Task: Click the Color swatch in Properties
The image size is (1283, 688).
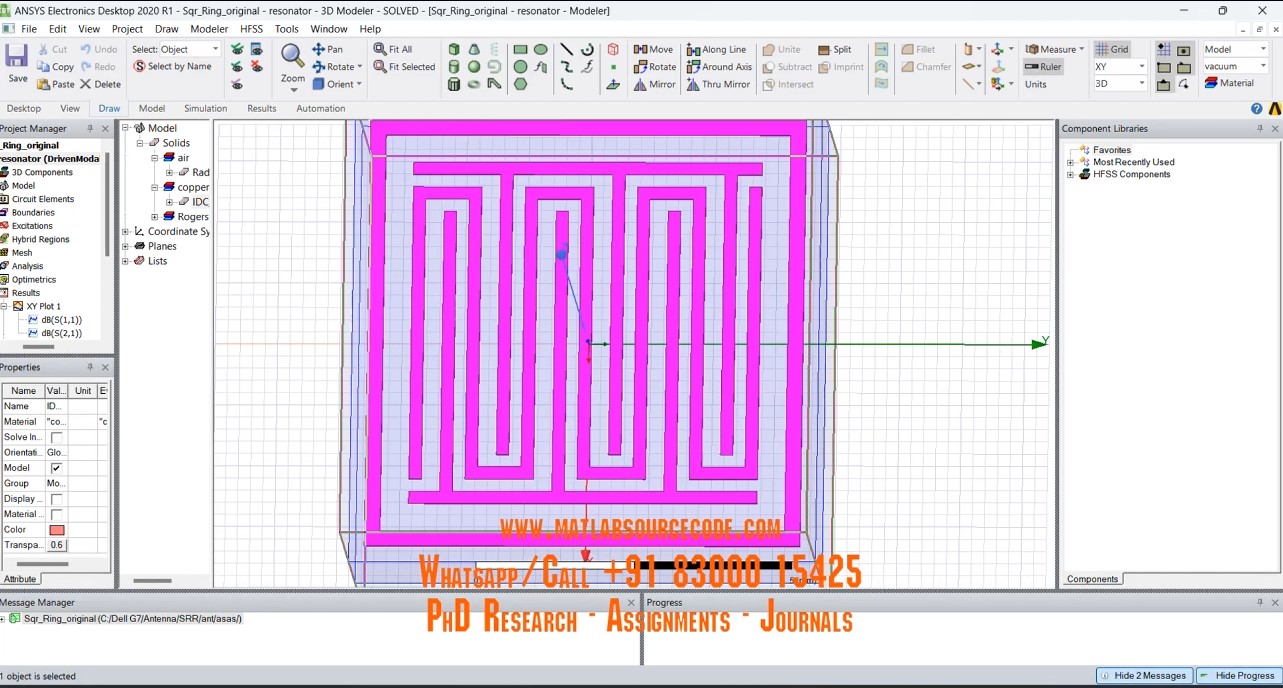Action: pyautogui.click(x=56, y=530)
